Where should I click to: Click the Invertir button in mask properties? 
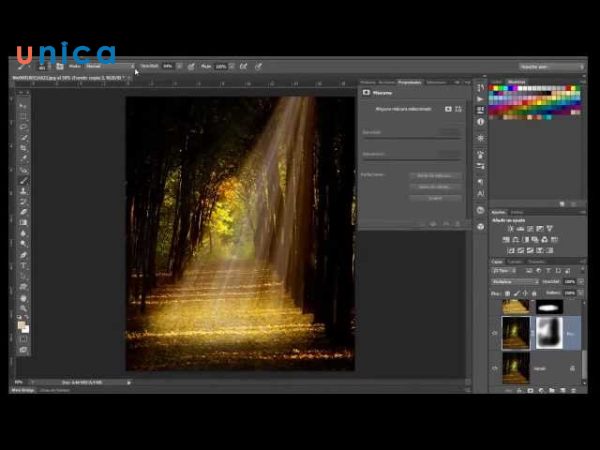[x=435, y=198]
